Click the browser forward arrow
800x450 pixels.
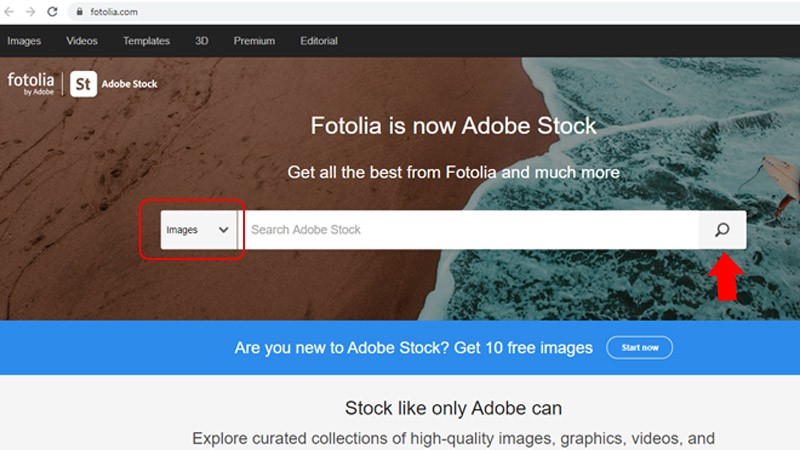[31, 11]
